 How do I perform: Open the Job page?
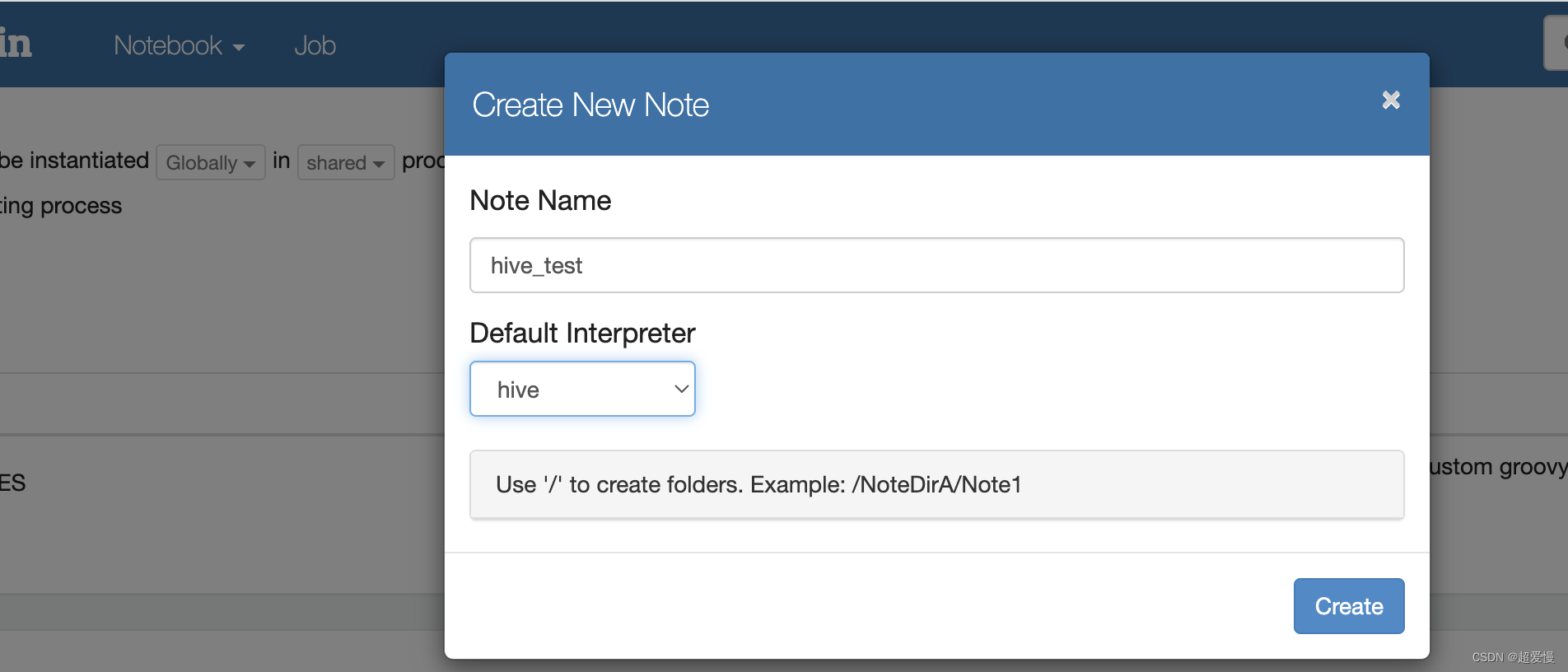(315, 45)
